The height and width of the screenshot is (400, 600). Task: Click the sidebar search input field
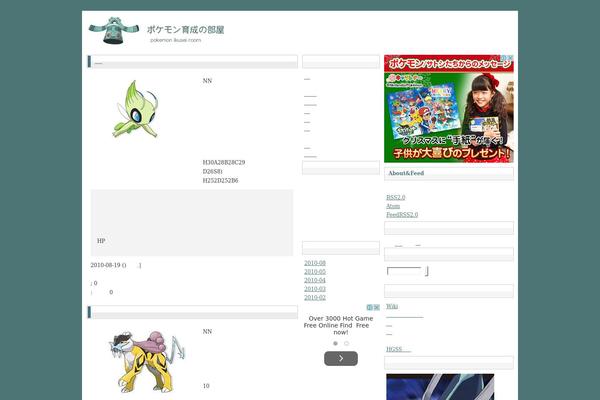pyautogui.click(x=404, y=271)
